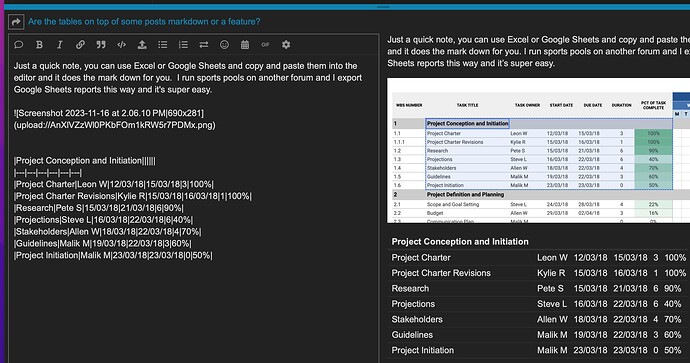Click the 'Project Initiation' cell in the preview table
The width and height of the screenshot is (690, 363).
pos(422,350)
